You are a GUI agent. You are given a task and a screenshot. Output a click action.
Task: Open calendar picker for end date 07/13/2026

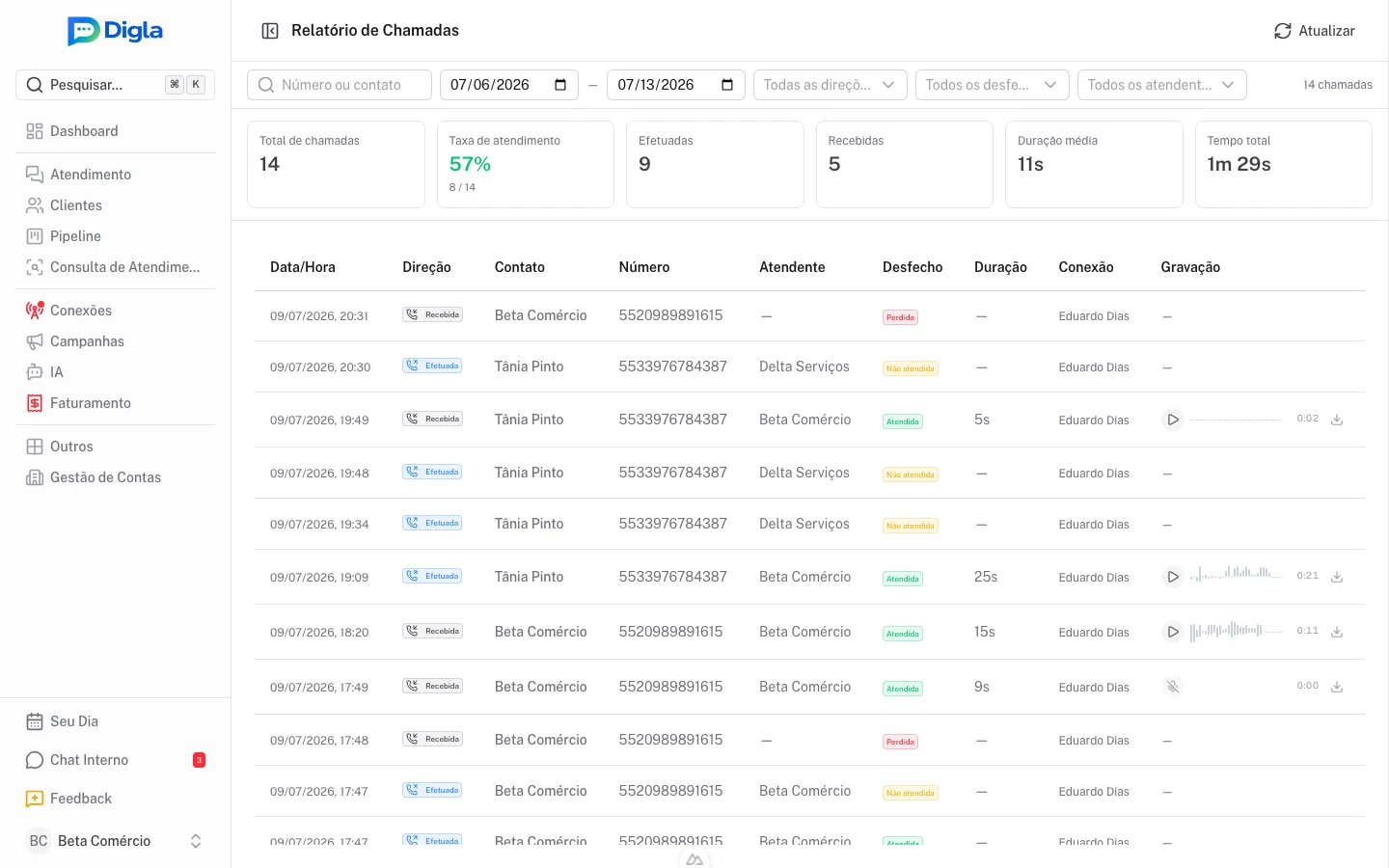(x=727, y=85)
